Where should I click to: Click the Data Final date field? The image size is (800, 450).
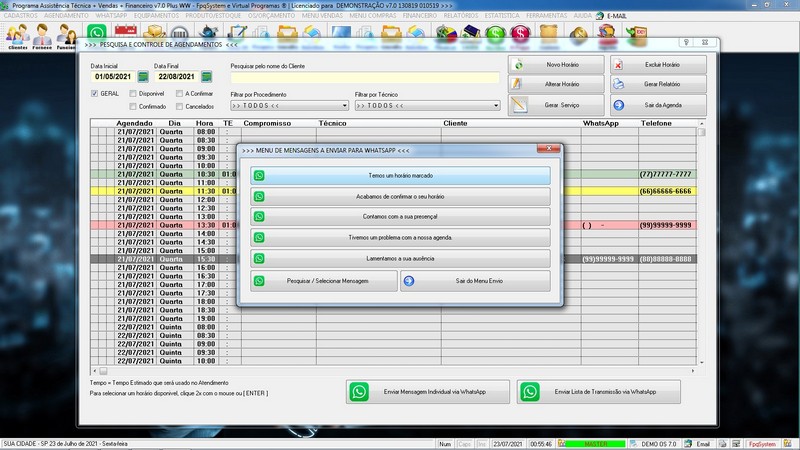click(176, 77)
